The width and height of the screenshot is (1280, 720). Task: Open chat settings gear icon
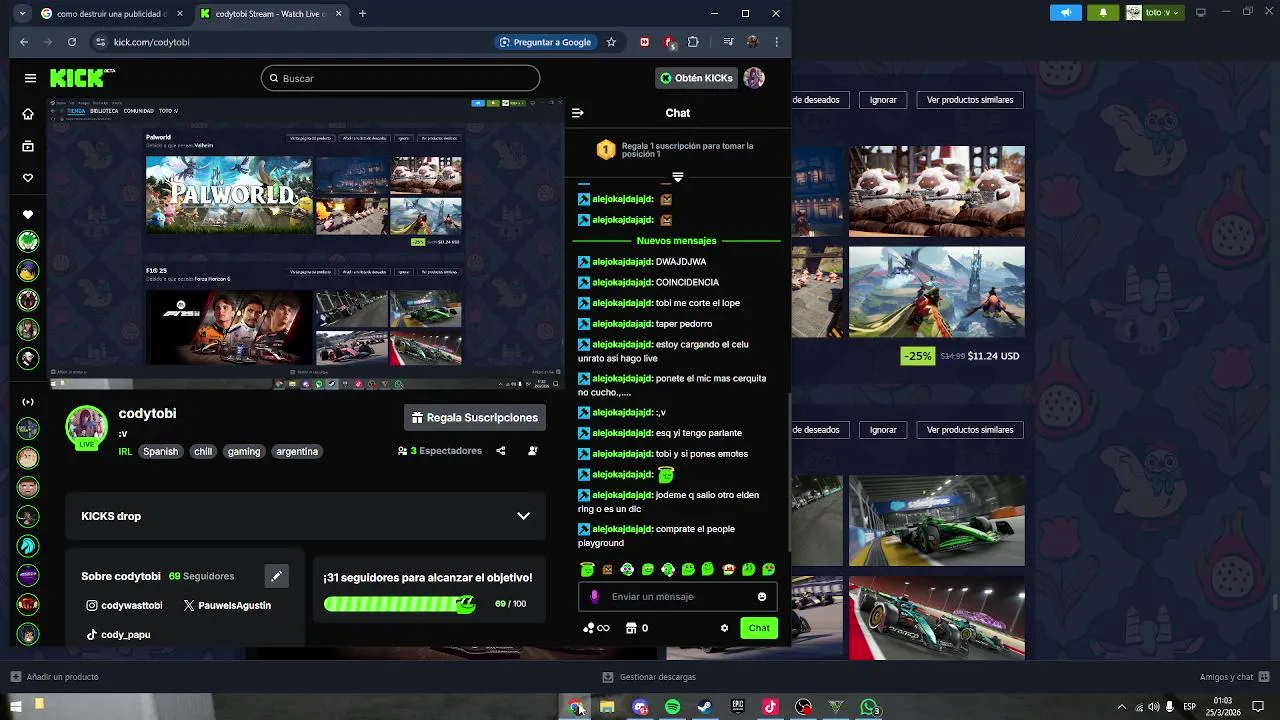point(724,628)
